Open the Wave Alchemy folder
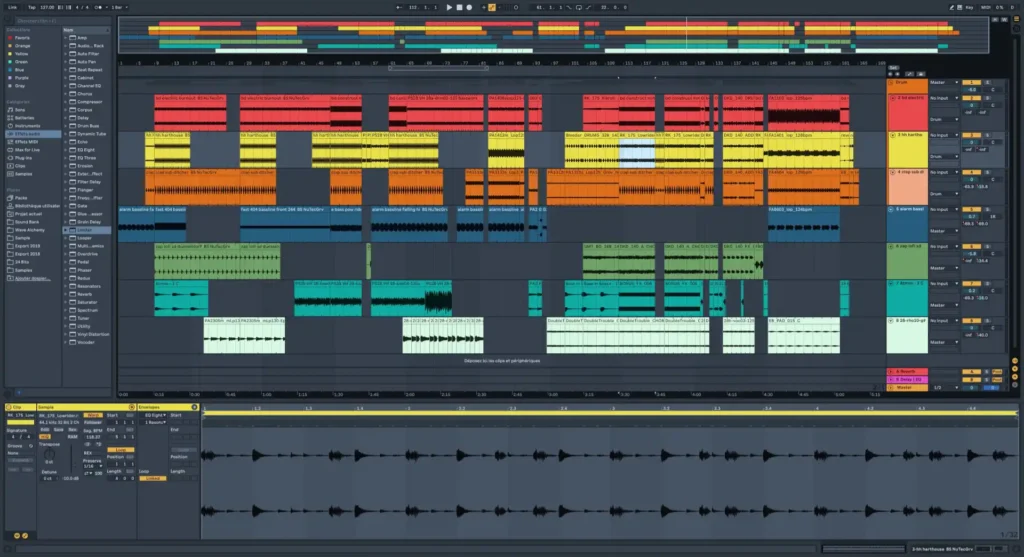The width and height of the screenshot is (1024, 557). point(29,230)
